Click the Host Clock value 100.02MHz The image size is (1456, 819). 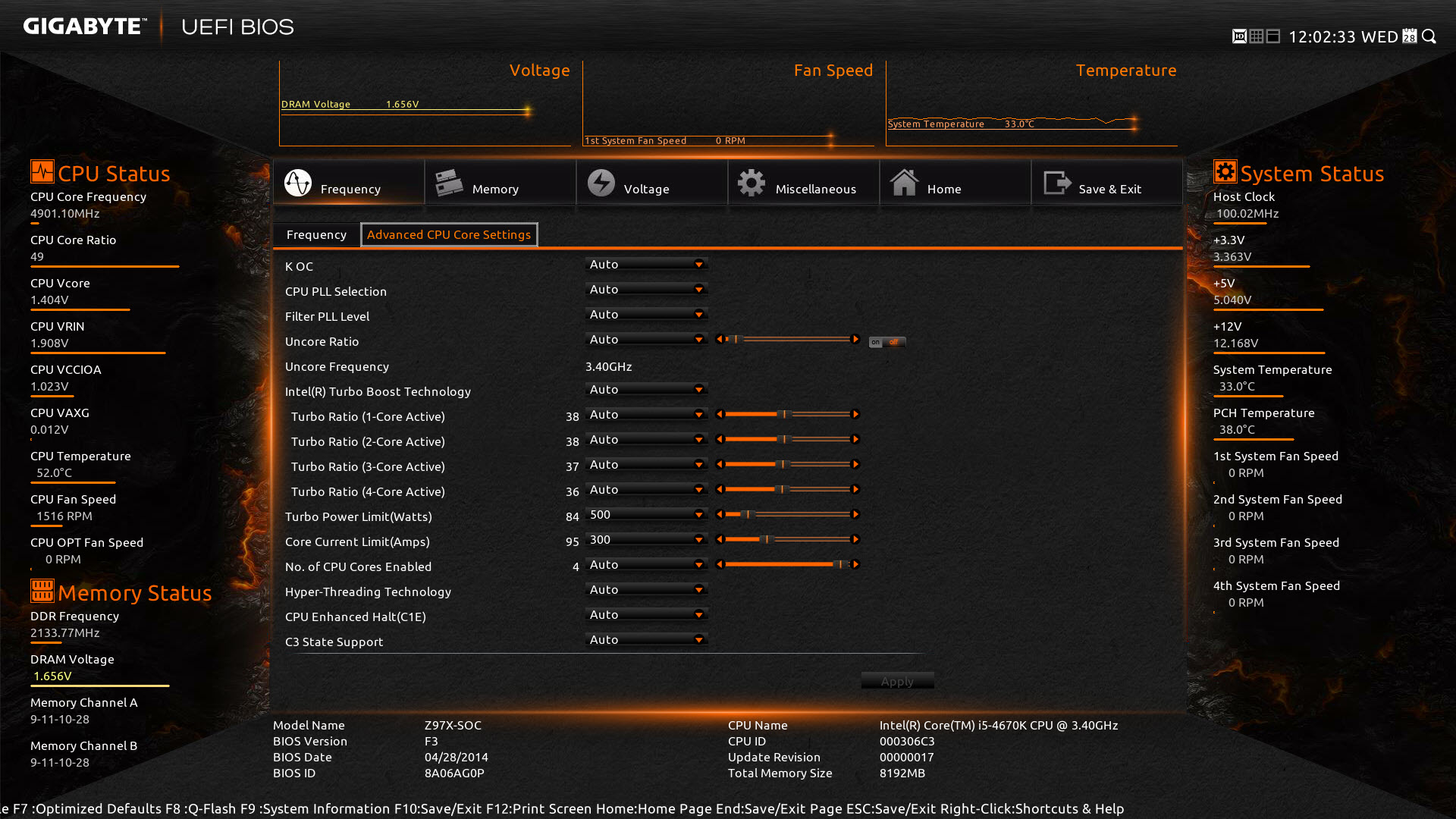1247,213
